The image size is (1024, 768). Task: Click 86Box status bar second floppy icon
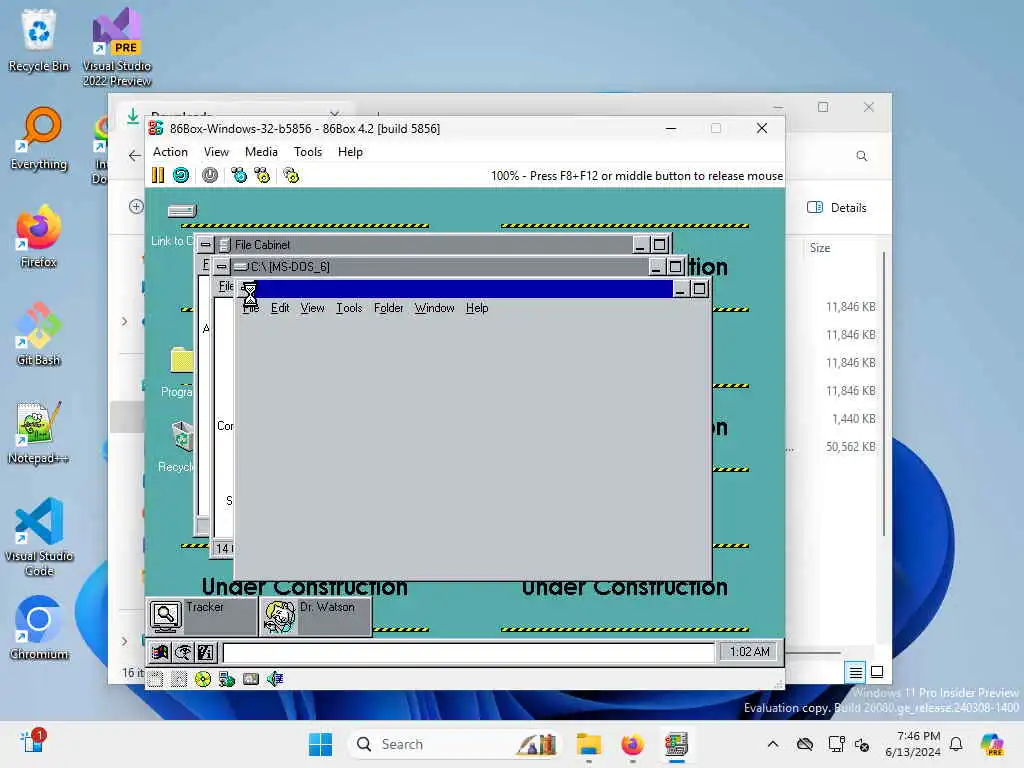click(x=179, y=679)
